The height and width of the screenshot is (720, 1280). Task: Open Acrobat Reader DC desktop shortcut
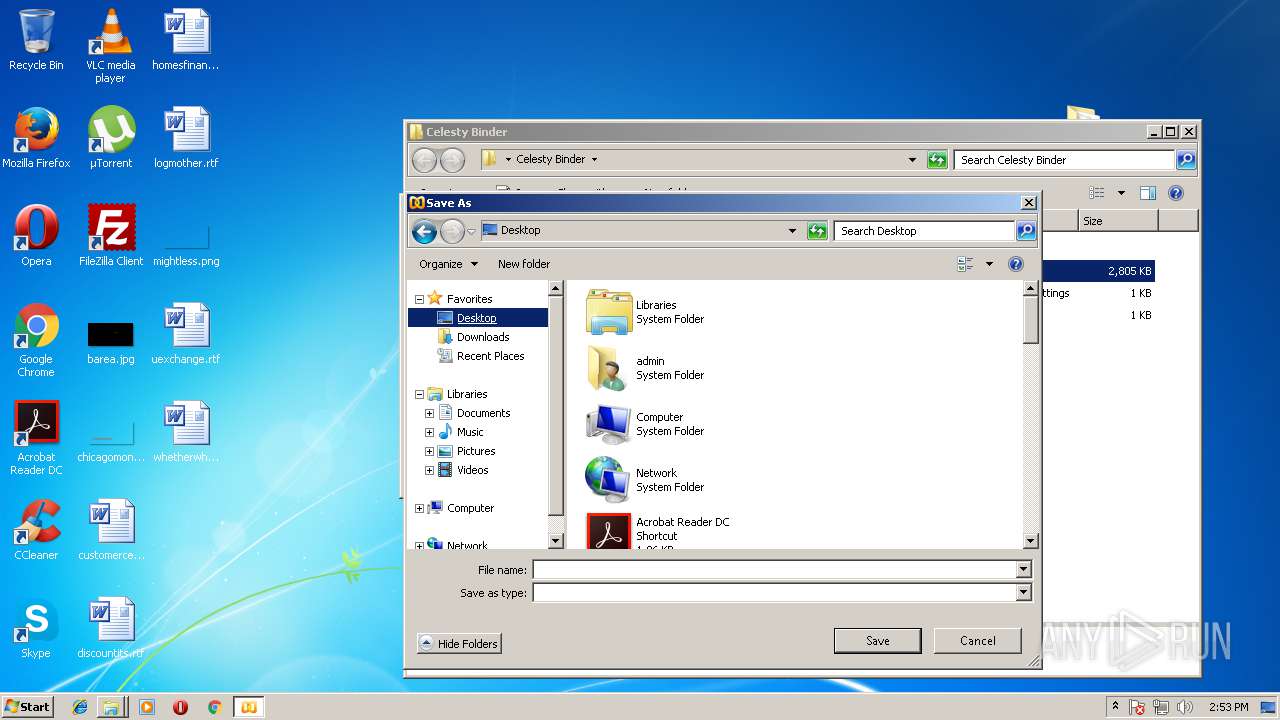click(36, 438)
